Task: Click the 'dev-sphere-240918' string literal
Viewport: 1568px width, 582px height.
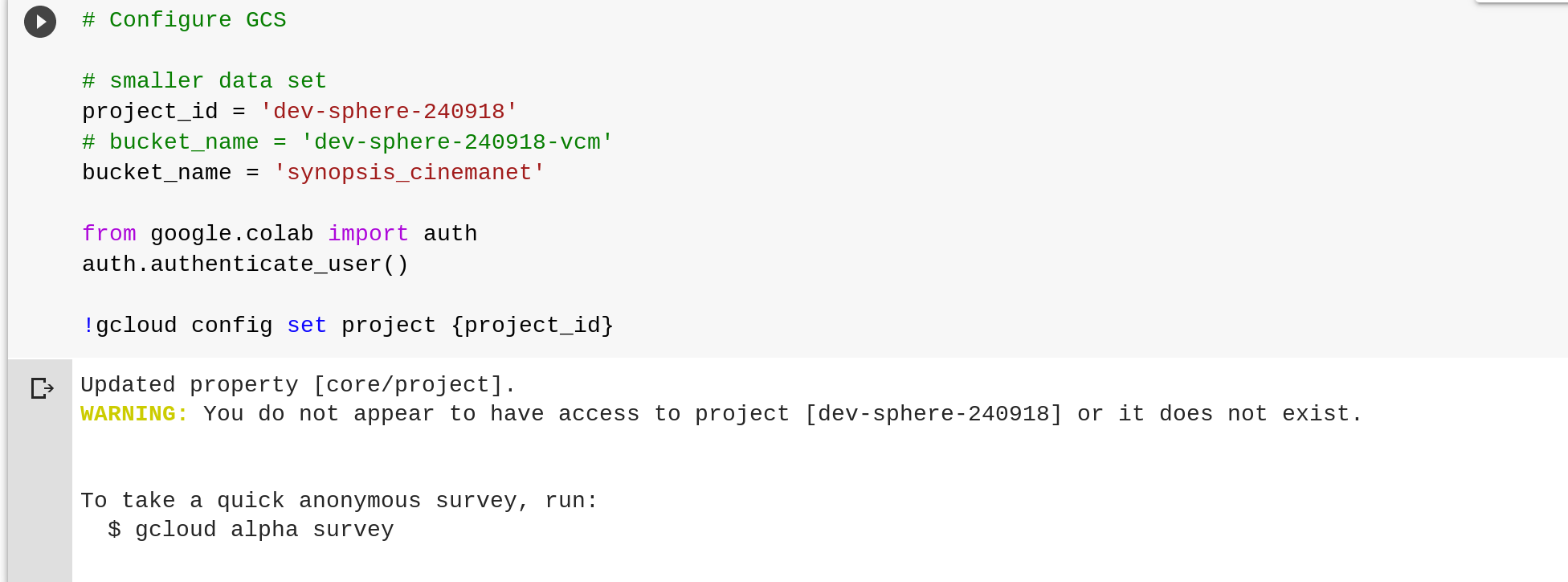Action: (389, 112)
